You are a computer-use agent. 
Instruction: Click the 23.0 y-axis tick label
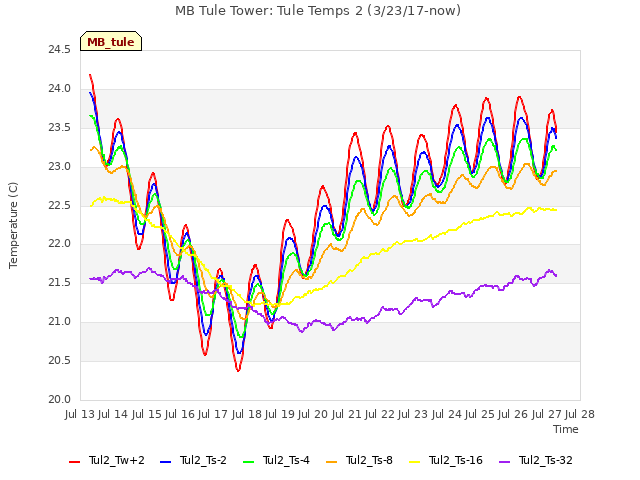59,167
